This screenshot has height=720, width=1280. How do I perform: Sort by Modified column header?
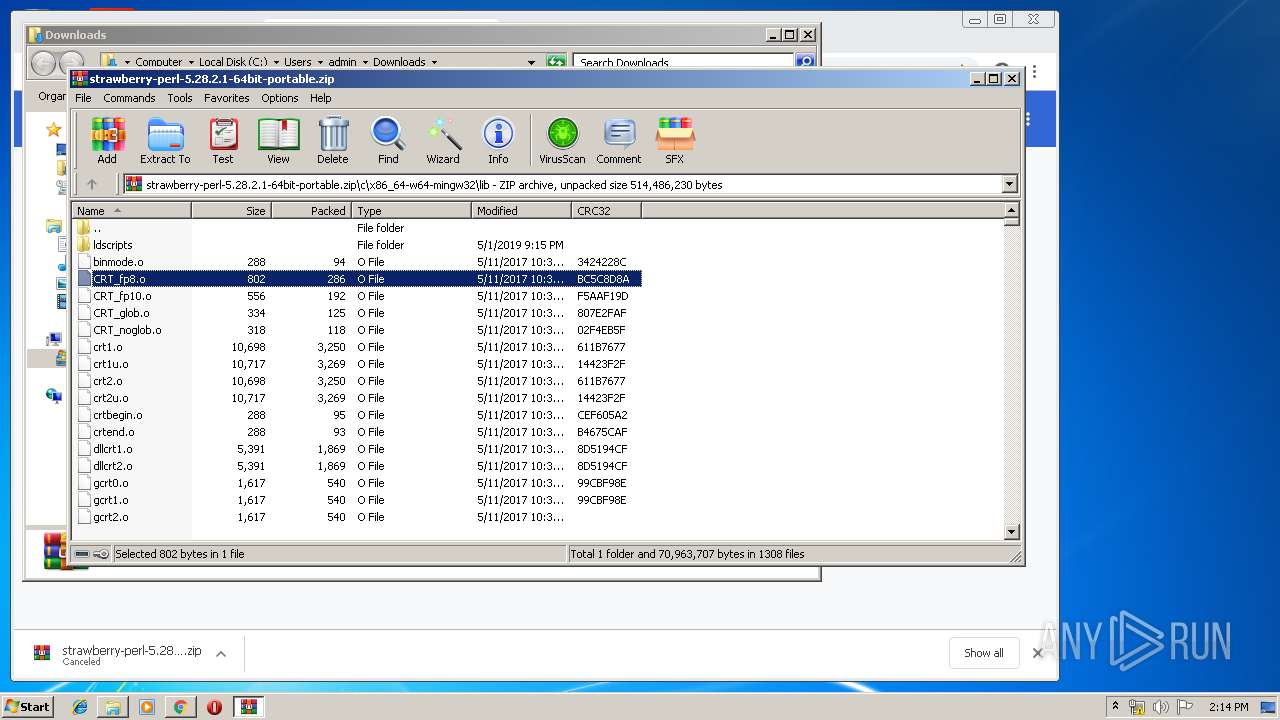521,211
